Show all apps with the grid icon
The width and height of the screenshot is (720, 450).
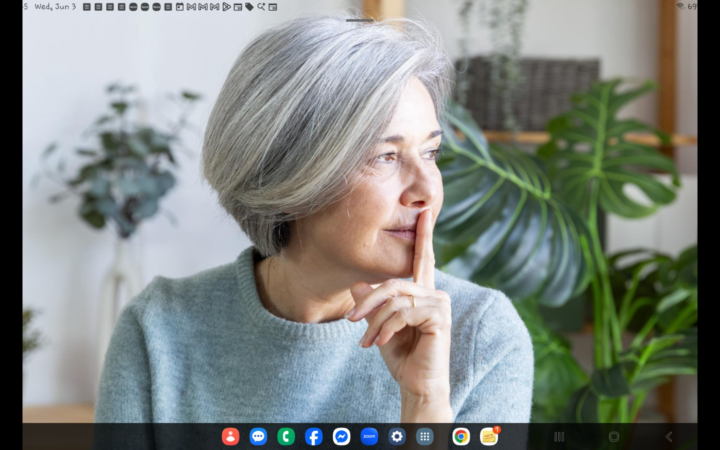(x=425, y=436)
